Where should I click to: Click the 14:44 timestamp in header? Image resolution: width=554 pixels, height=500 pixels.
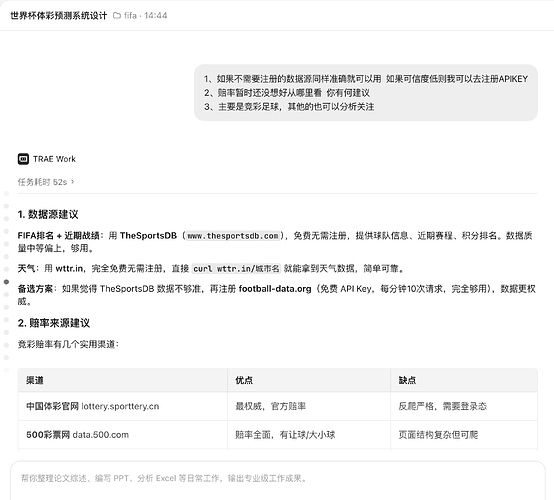click(x=155, y=16)
